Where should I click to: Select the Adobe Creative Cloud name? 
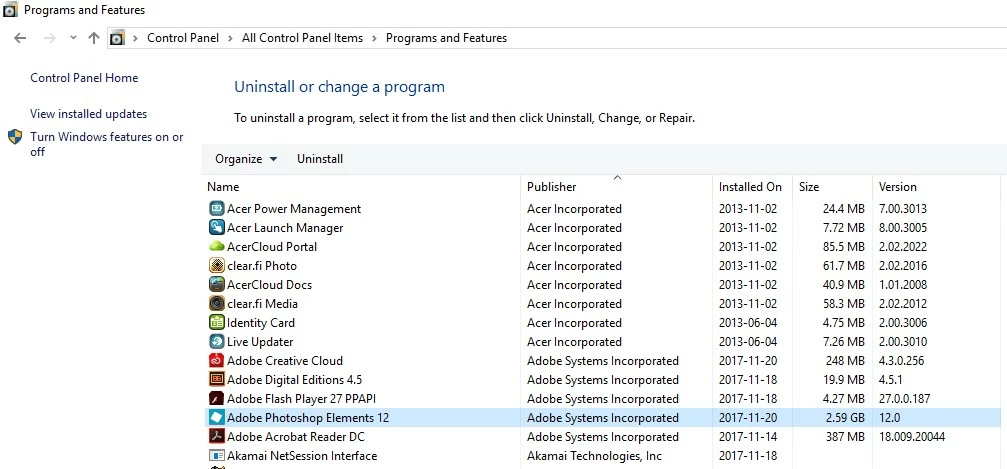285,360
